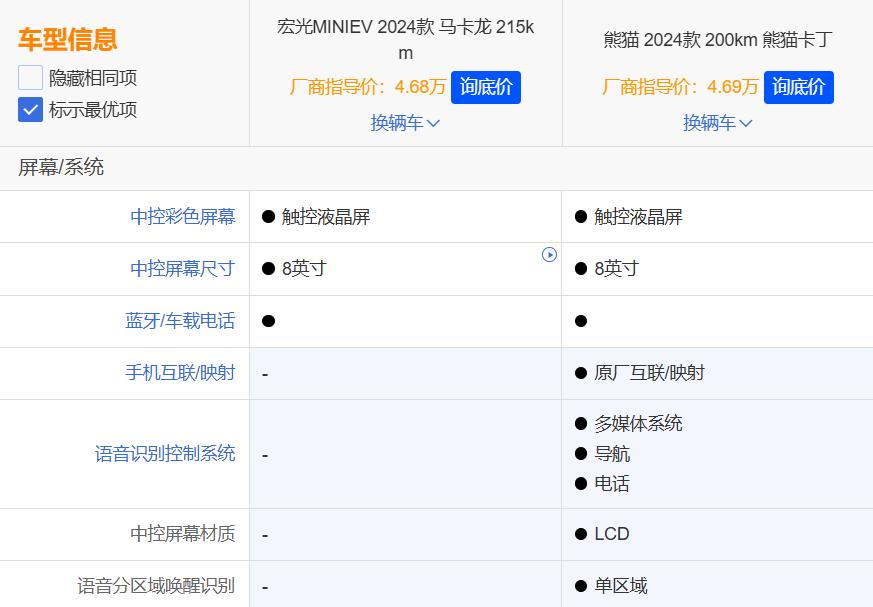The width and height of the screenshot is (873, 607).
Task: Click 原厂互联/映射 cell for 熊猫
Action: (648, 373)
